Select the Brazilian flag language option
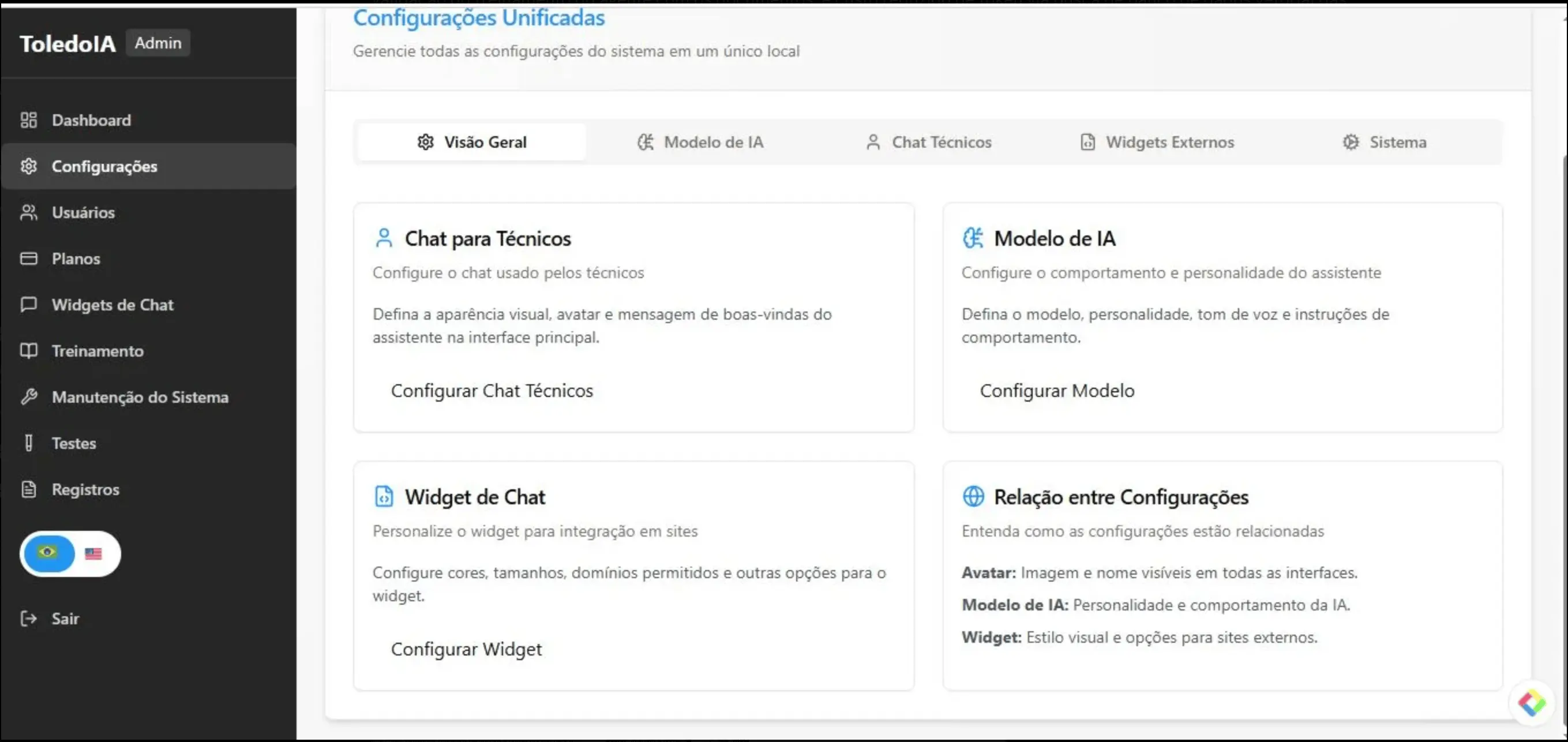This screenshot has height=742, width=1568. point(47,553)
